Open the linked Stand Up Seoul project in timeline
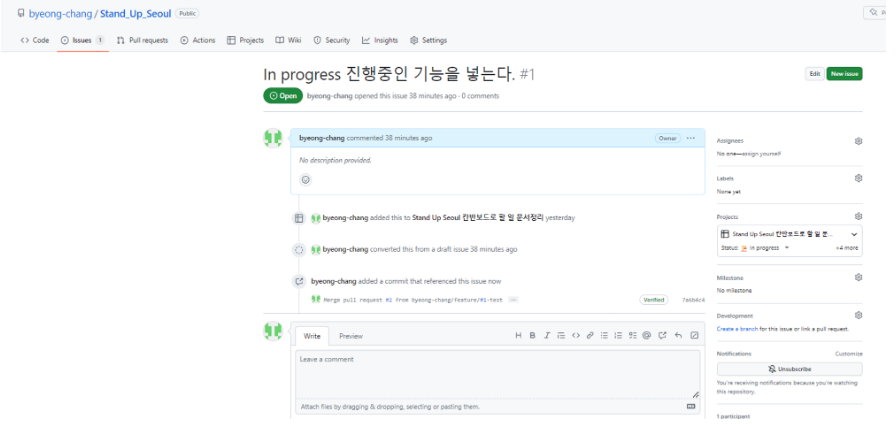This screenshot has width=896, height=426. (x=477, y=218)
